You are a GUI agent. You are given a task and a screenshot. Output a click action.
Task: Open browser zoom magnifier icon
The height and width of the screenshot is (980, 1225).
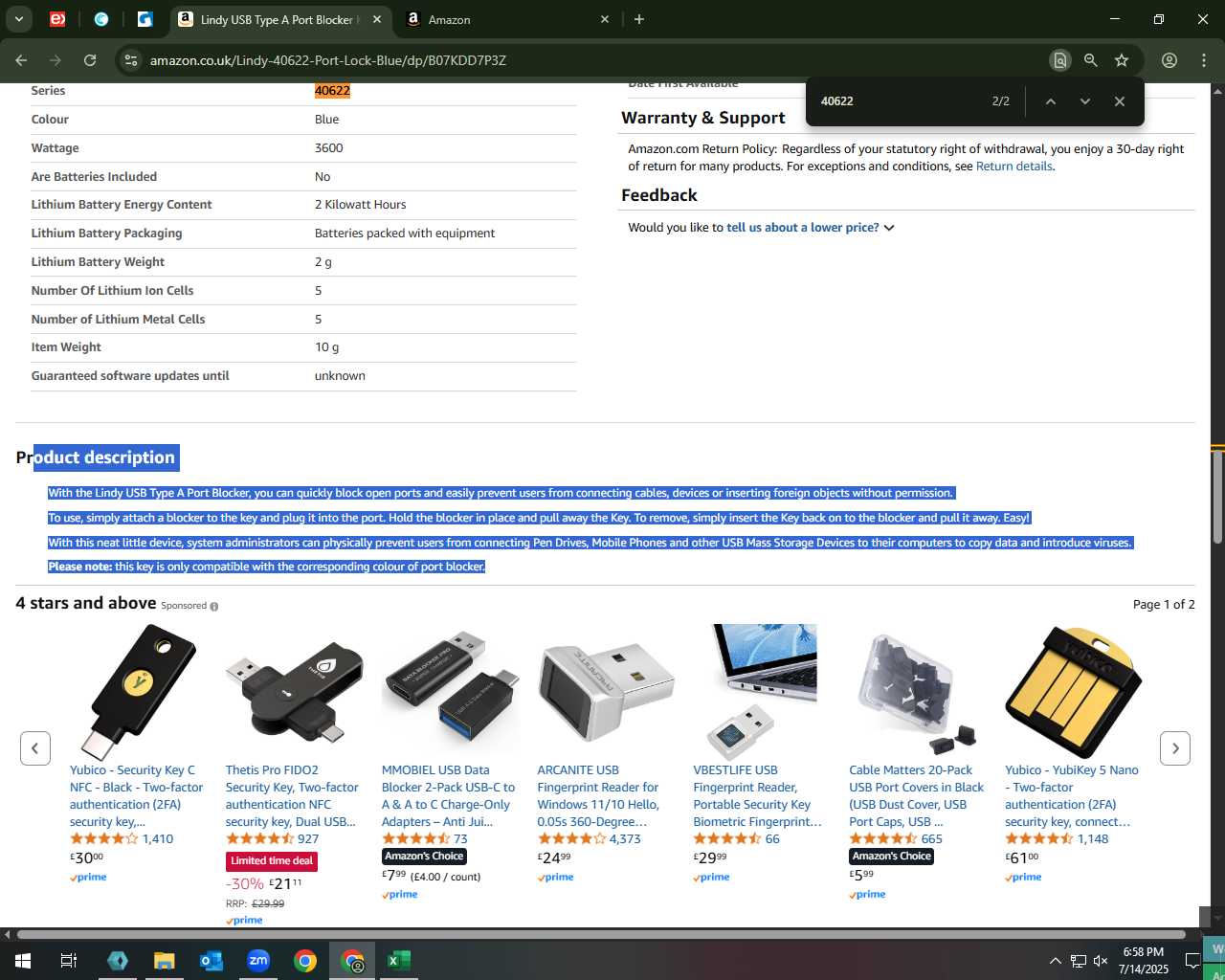[1091, 60]
